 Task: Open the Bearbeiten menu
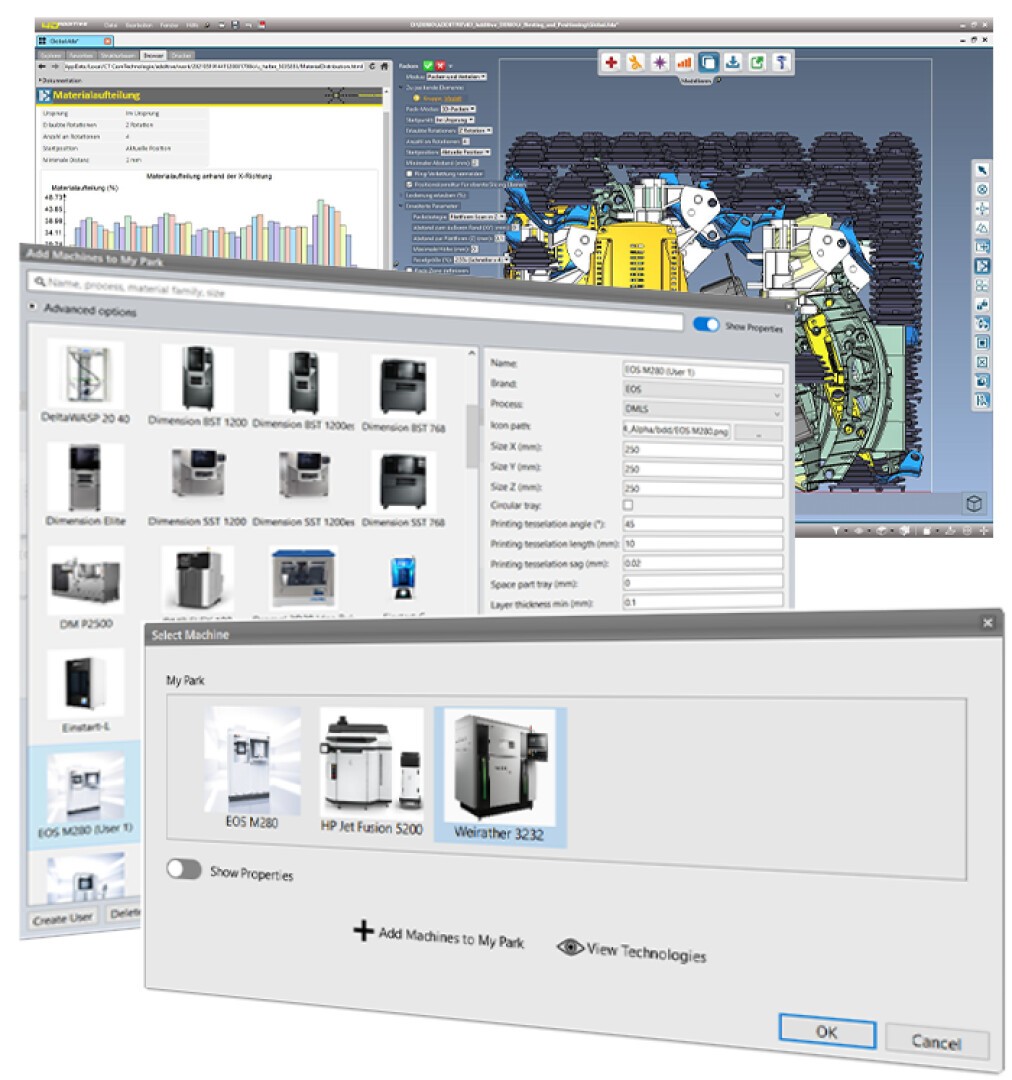pyautogui.click(x=138, y=25)
